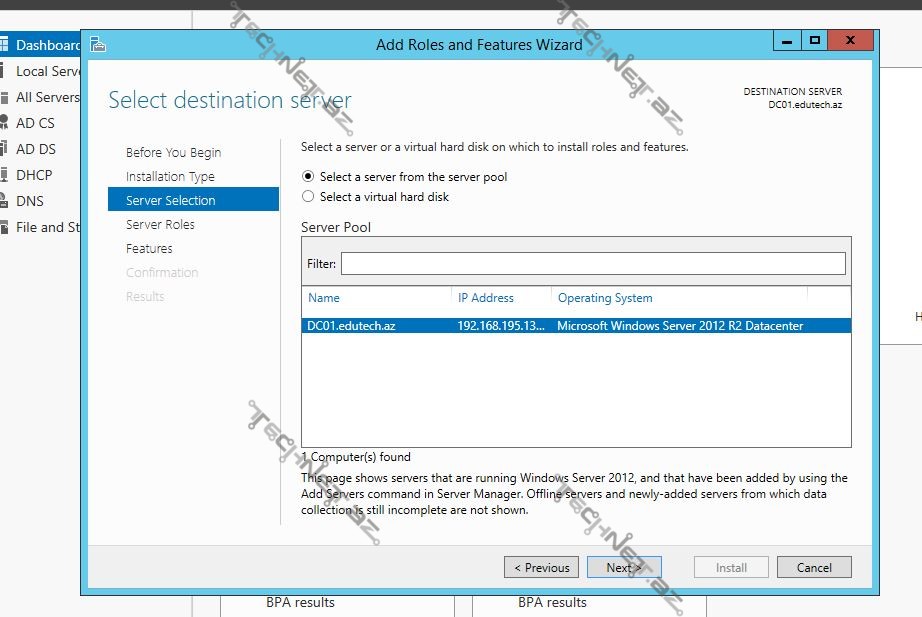Maximize the wizard window
The width and height of the screenshot is (922, 617).
coord(815,41)
